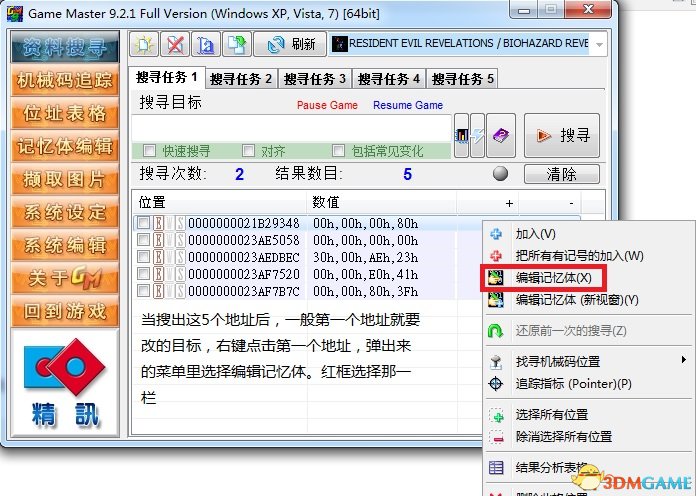Click the 搜寻 search button

tap(562, 135)
